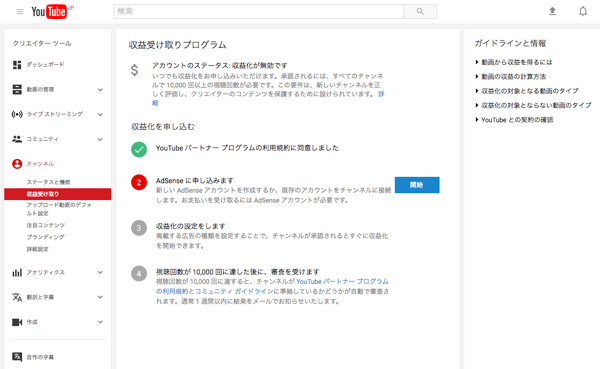Click the コミュニティ people icon

(17, 139)
